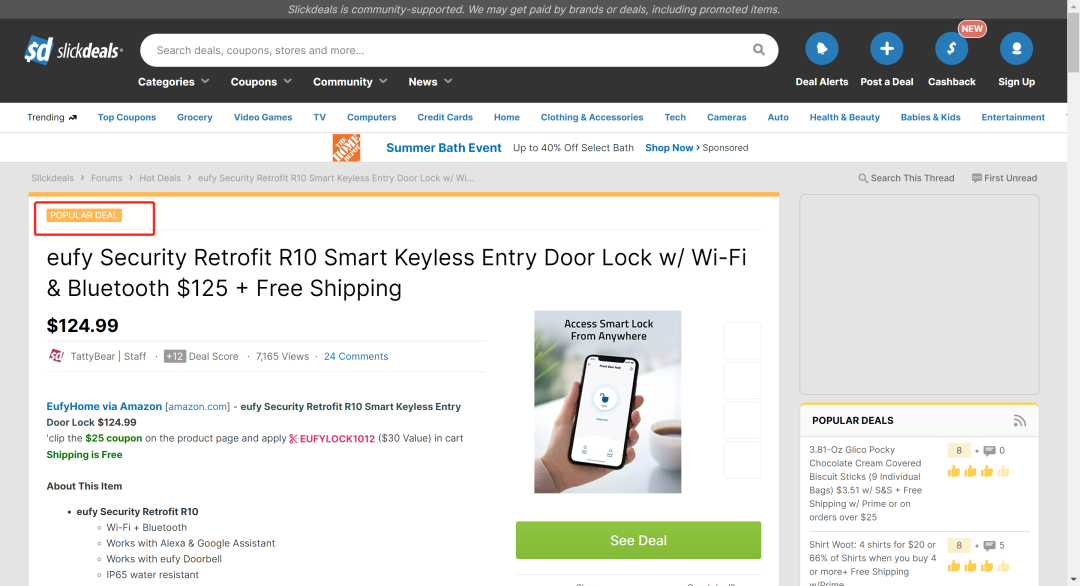Image resolution: width=1080 pixels, height=586 pixels.
Task: Open the 24 Comments link
Action: pos(356,356)
